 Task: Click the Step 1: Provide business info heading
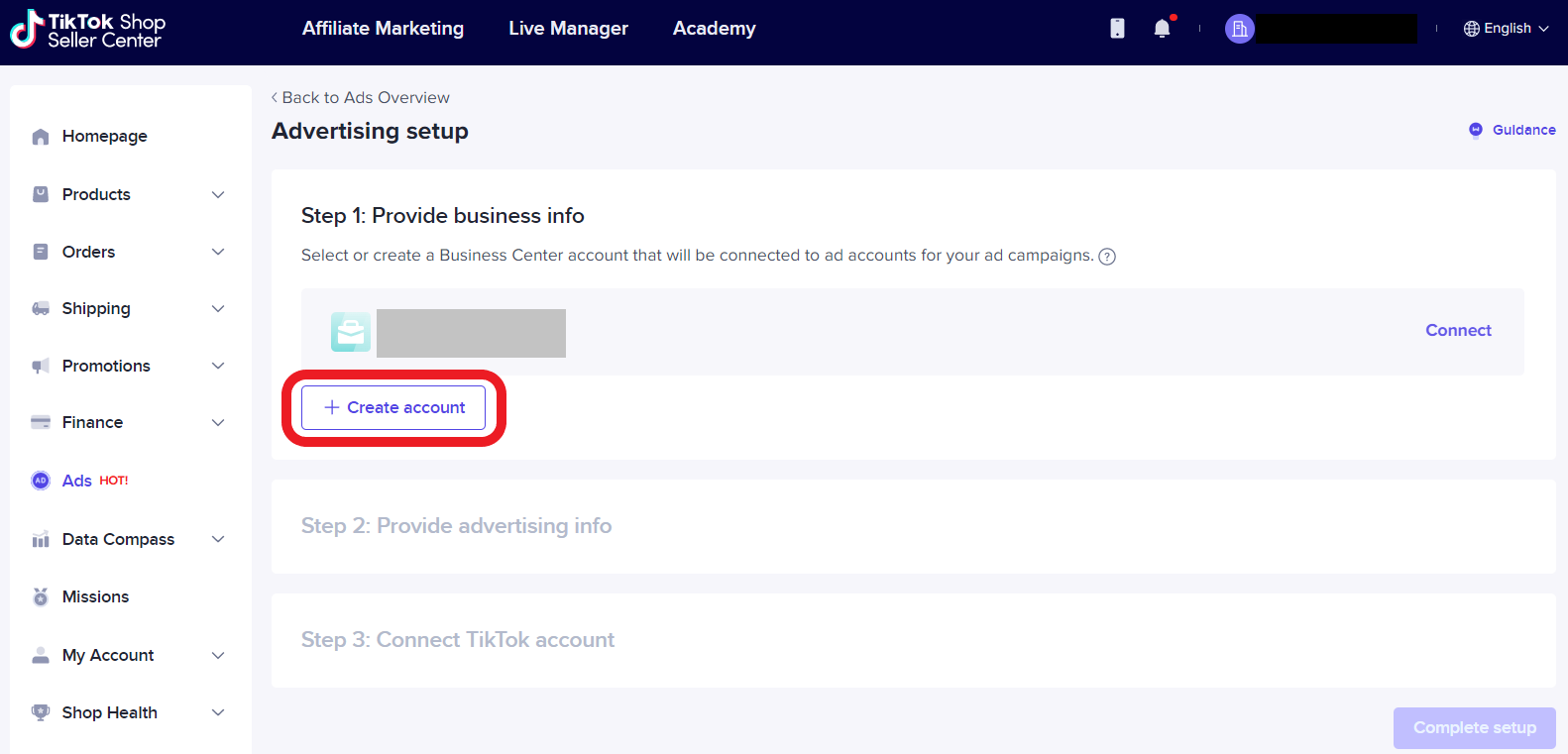tap(443, 216)
